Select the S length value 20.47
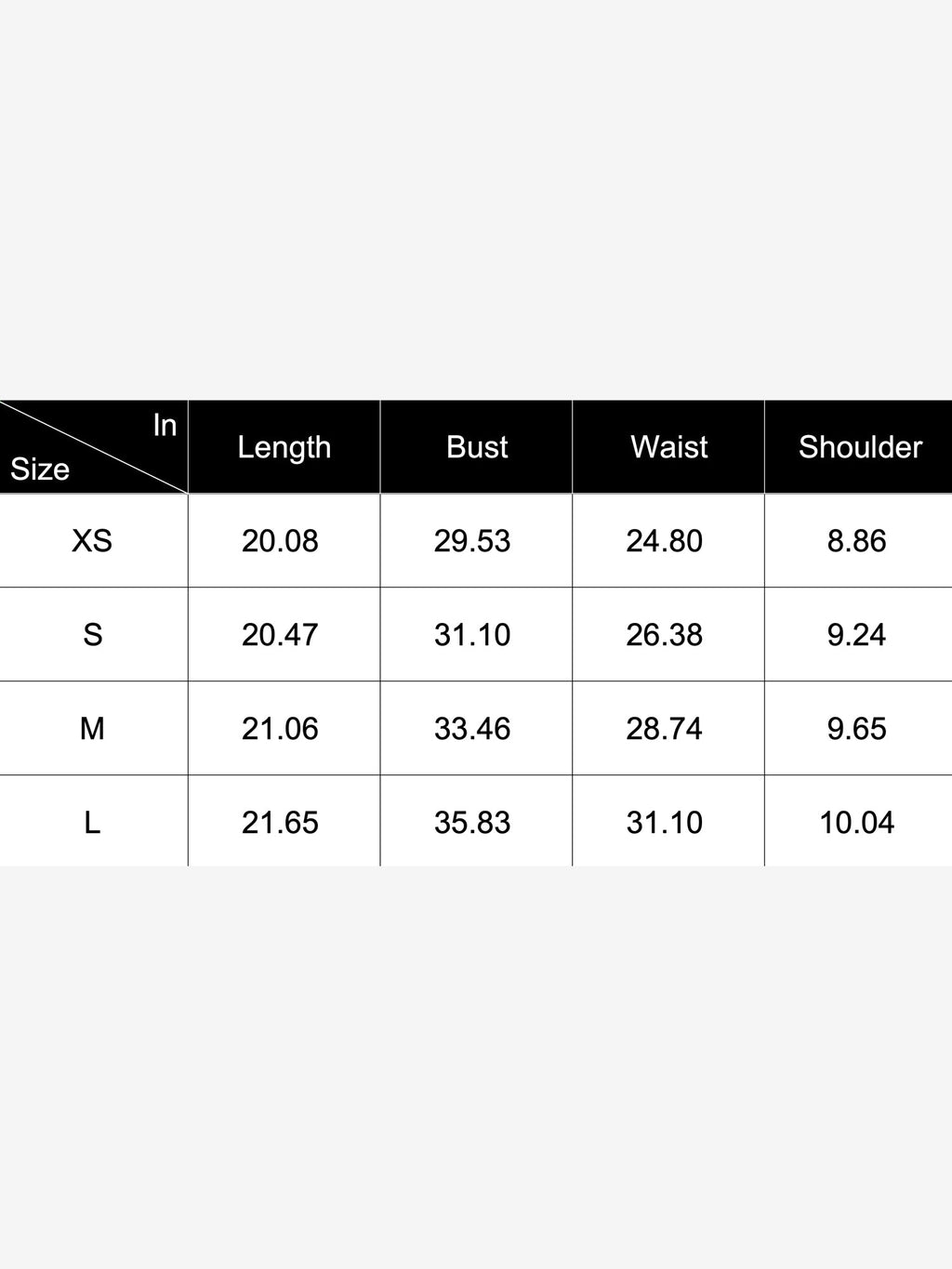This screenshot has width=952, height=1269. [x=280, y=635]
